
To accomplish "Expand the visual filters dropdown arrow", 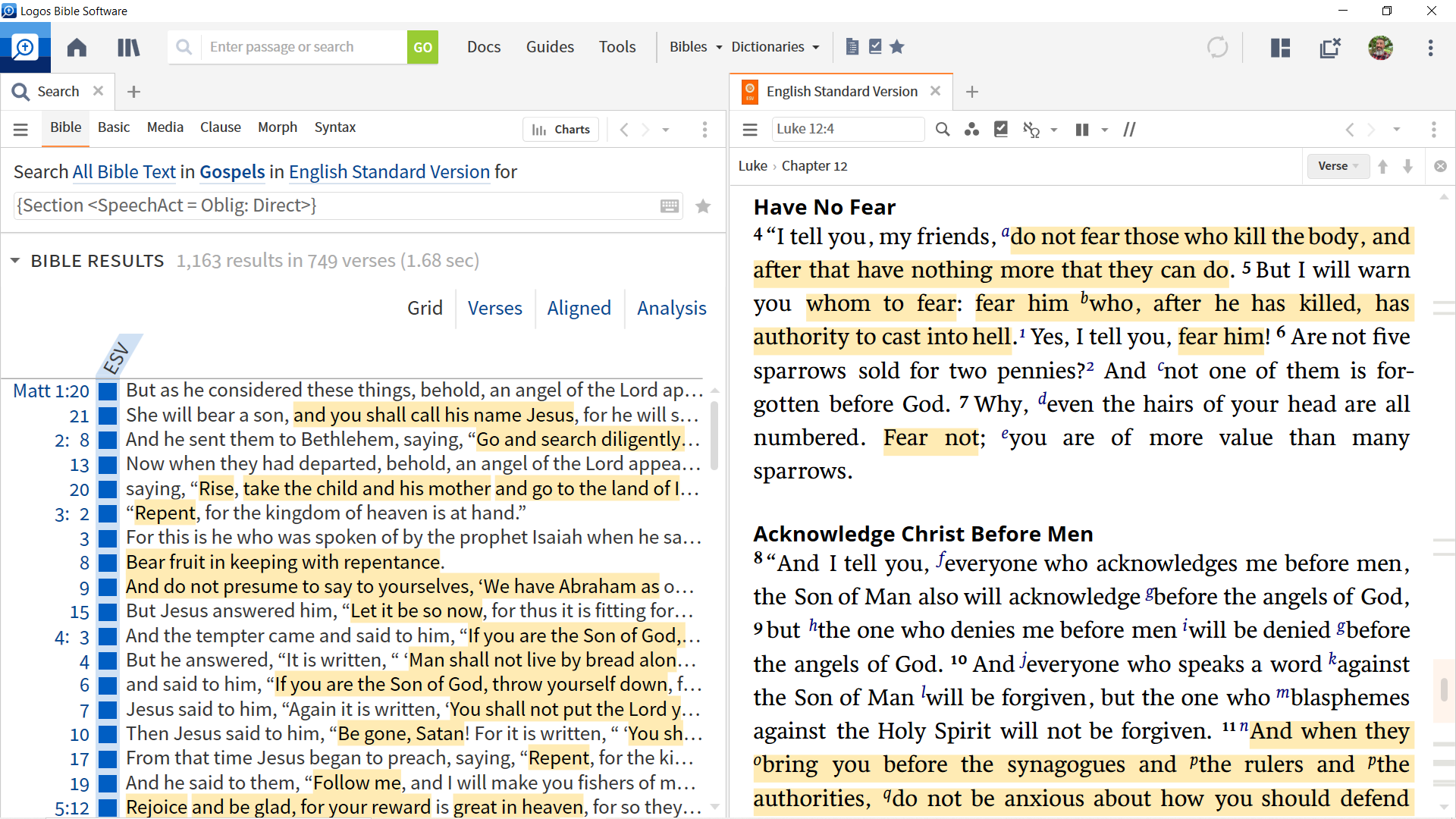I will tap(1054, 130).
